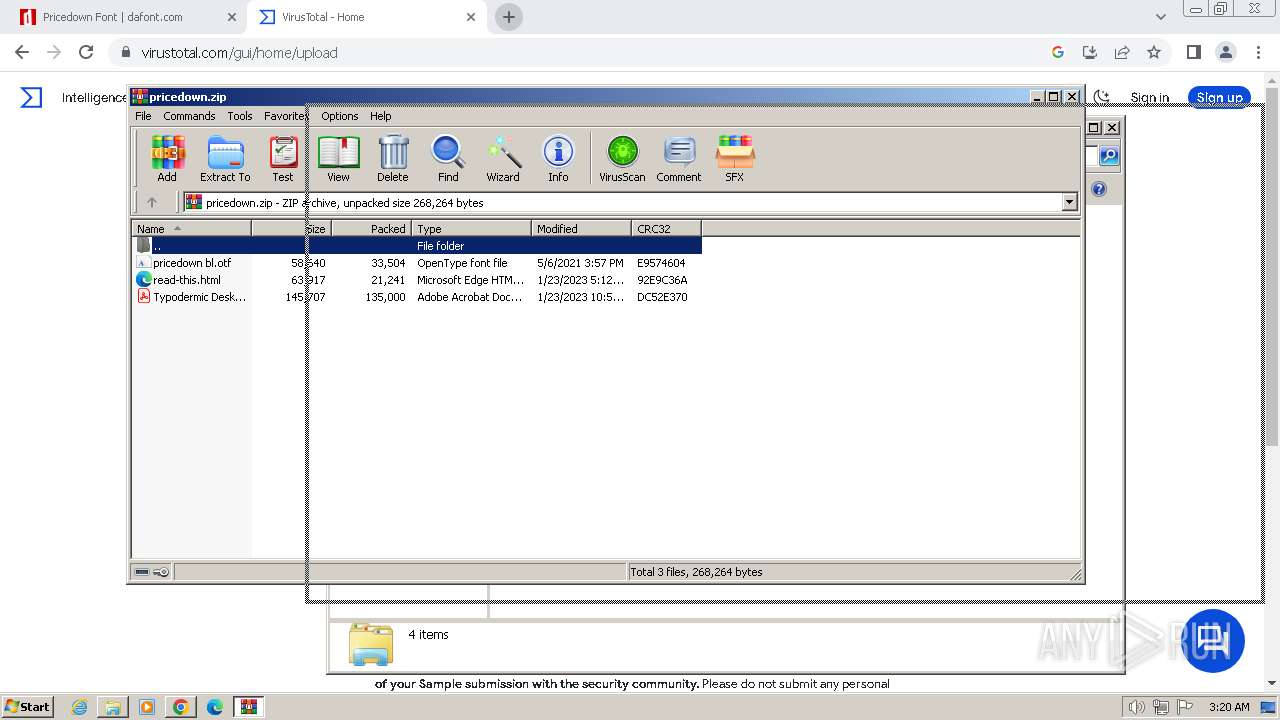Open the Tools menu

pos(240,116)
